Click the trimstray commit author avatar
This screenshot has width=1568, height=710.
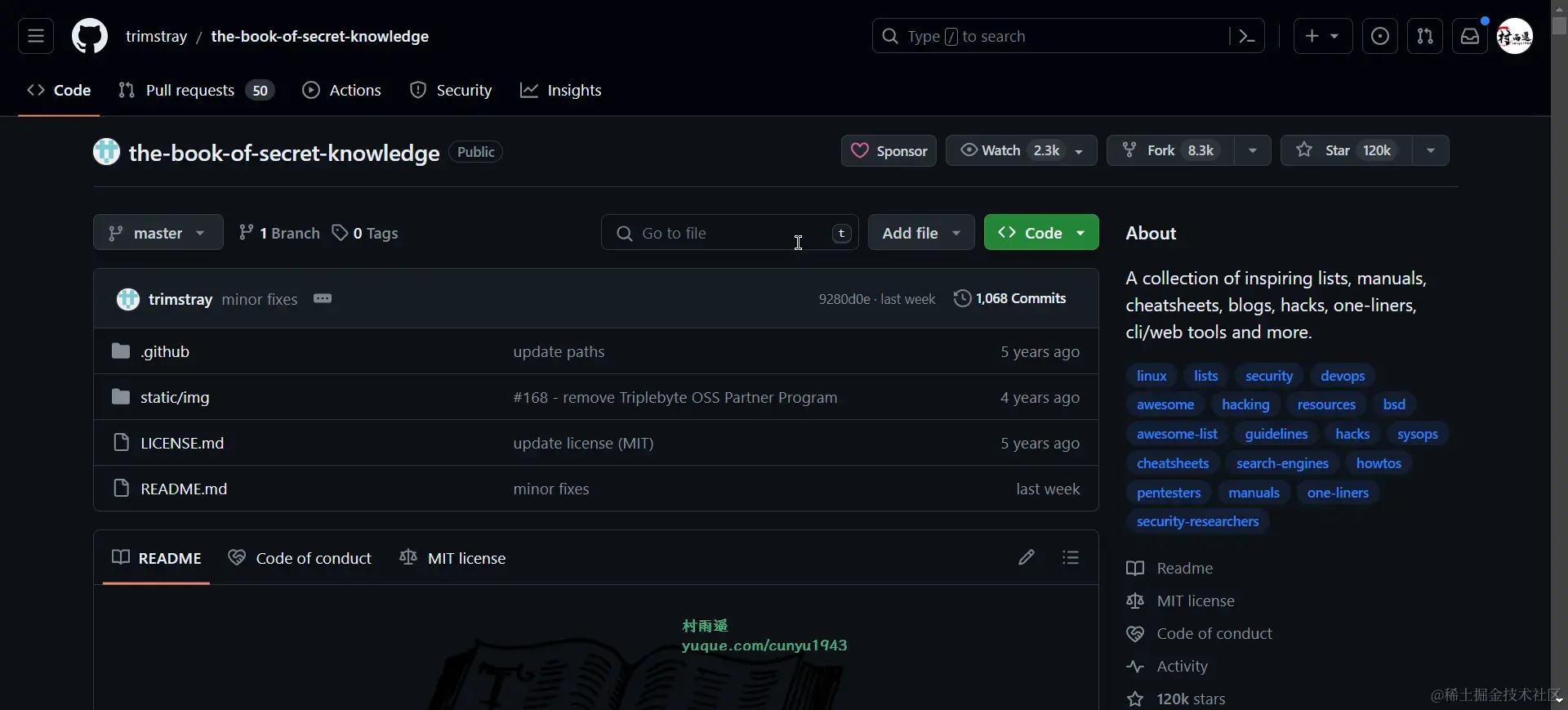(x=128, y=299)
